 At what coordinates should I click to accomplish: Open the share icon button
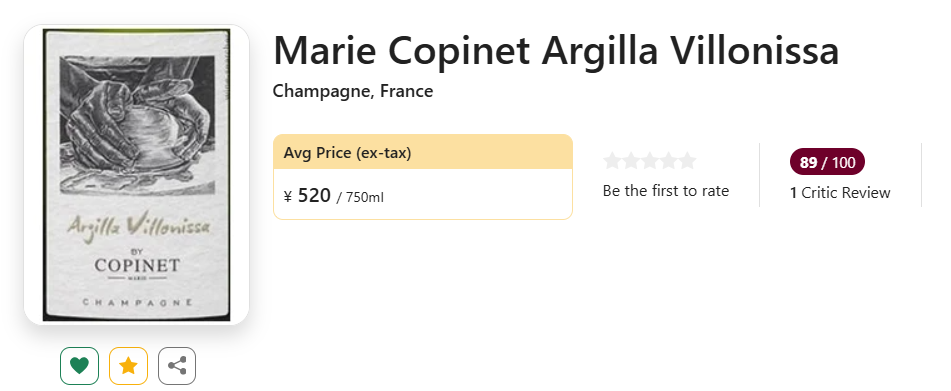(x=177, y=366)
